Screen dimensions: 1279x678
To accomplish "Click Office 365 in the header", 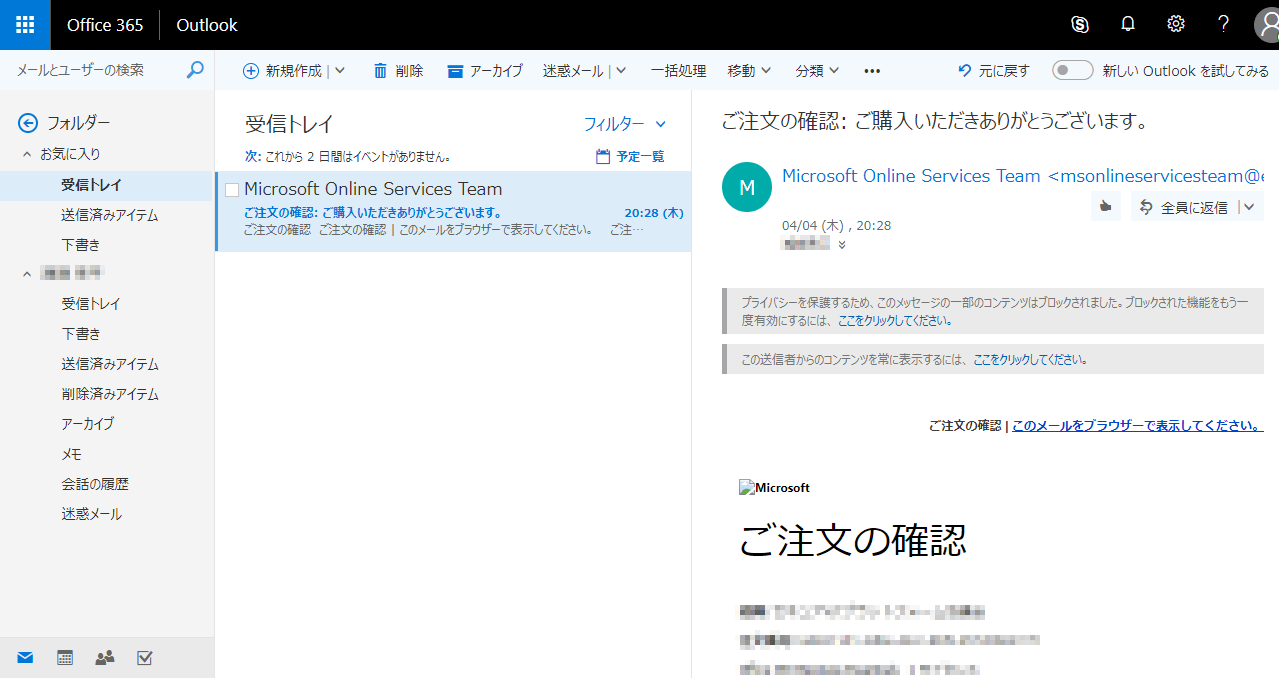I will coord(105,25).
